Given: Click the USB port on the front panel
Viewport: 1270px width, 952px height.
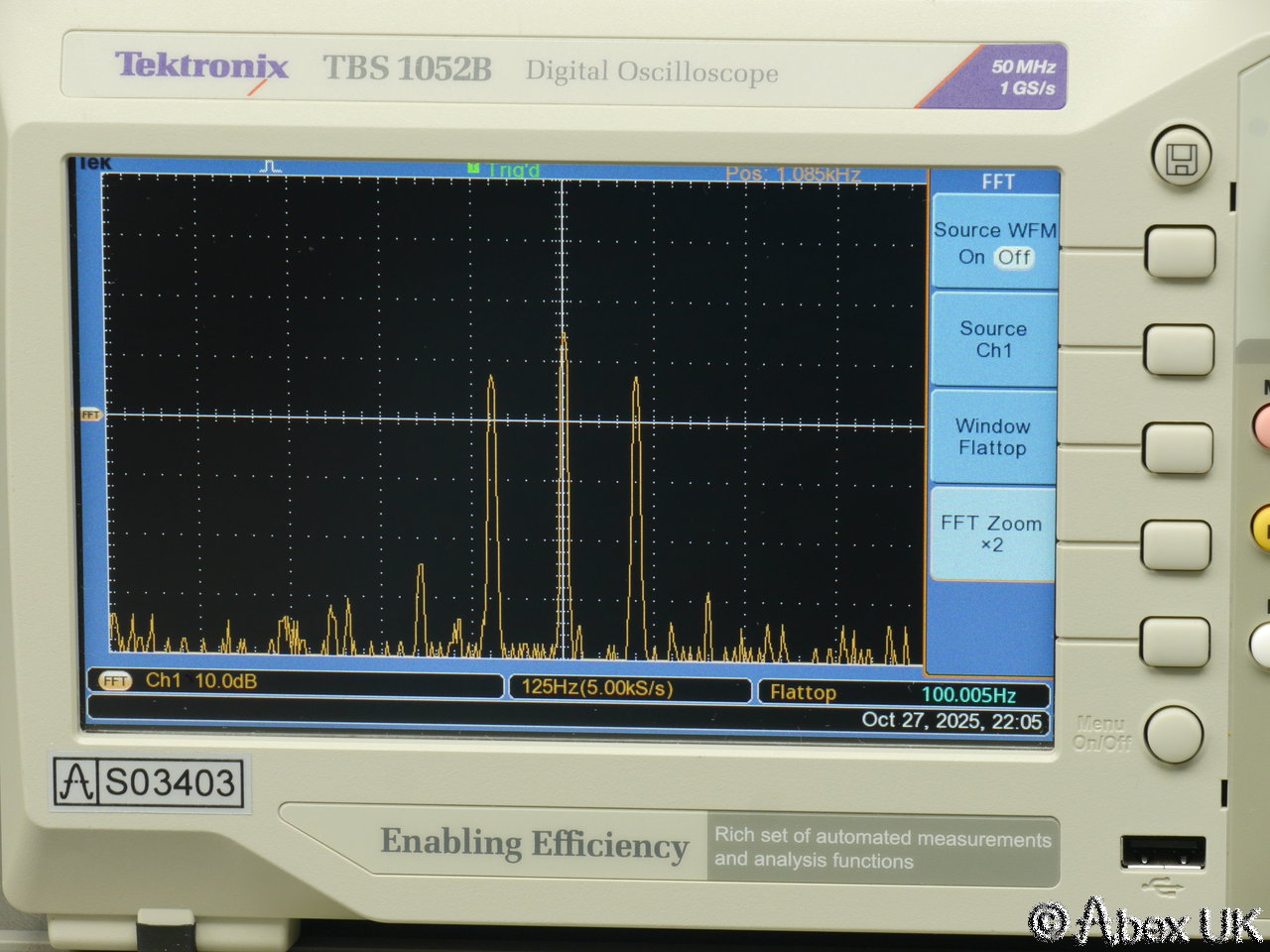Looking at the screenshot, I should coord(1163,853).
